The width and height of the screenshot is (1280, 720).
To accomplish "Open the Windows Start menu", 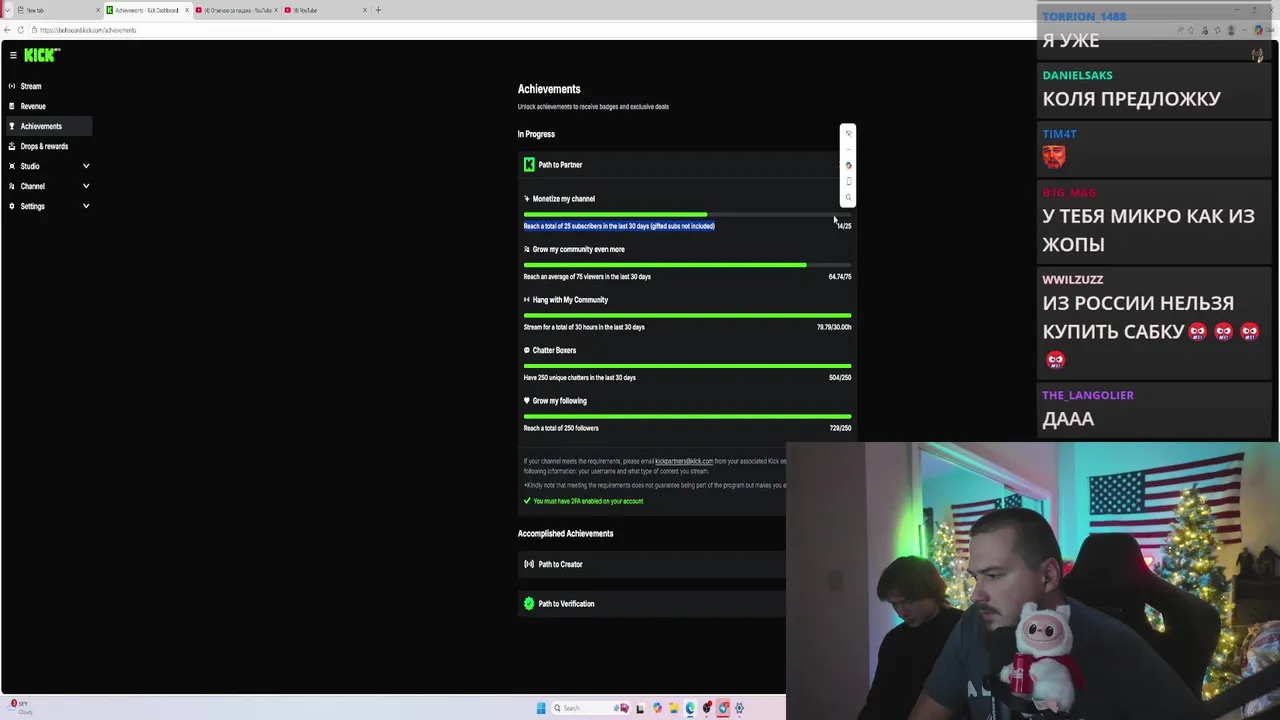I will click(x=541, y=708).
